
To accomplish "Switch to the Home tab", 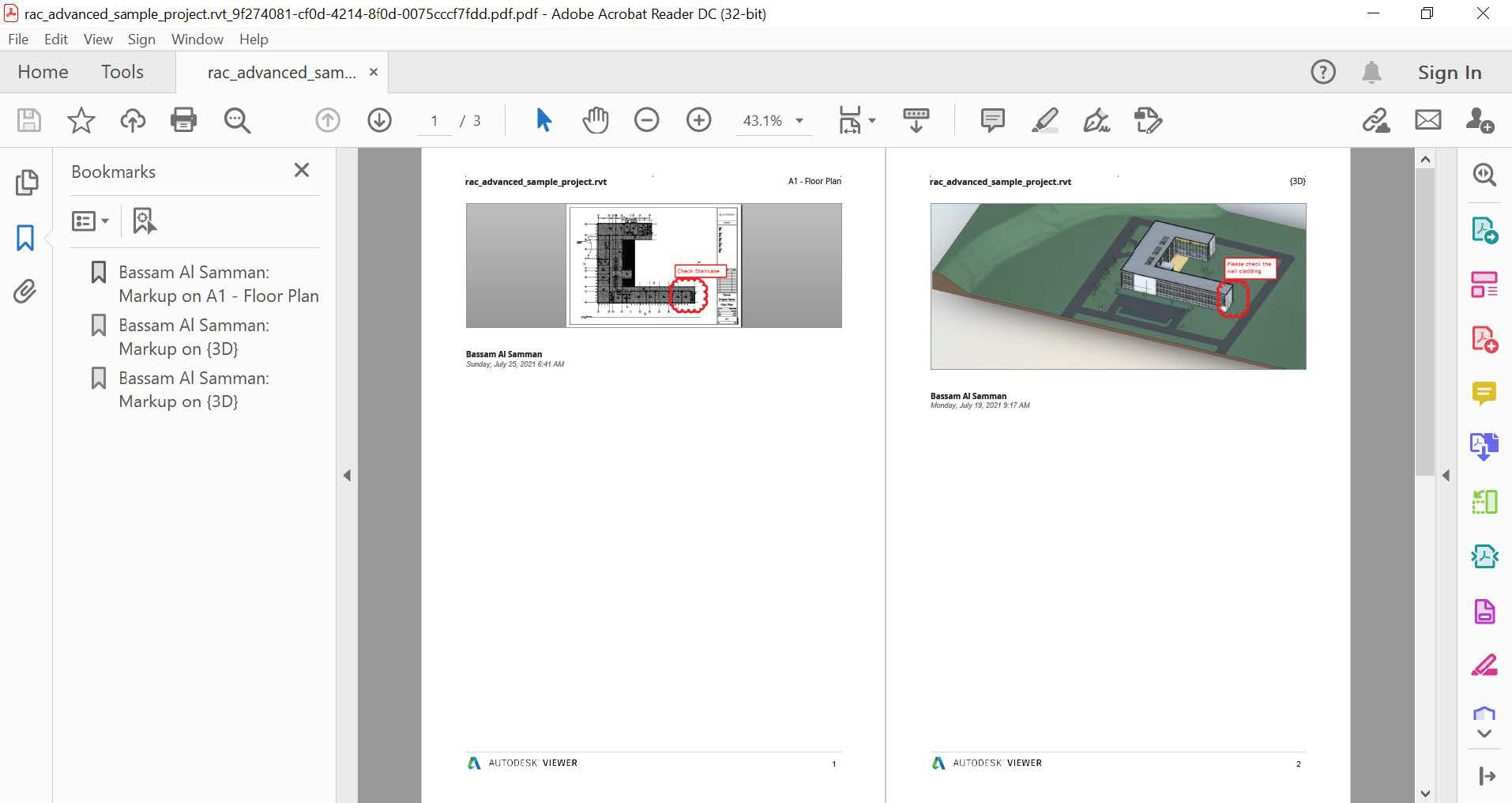I will tap(43, 72).
